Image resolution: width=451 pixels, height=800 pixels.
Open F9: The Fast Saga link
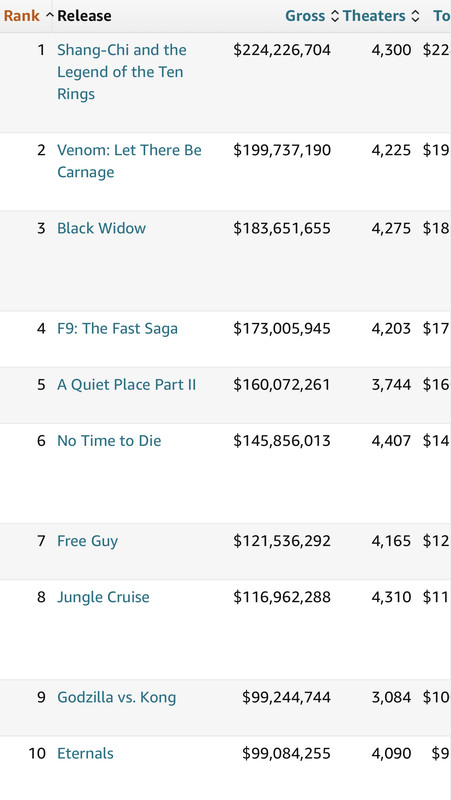tap(117, 328)
